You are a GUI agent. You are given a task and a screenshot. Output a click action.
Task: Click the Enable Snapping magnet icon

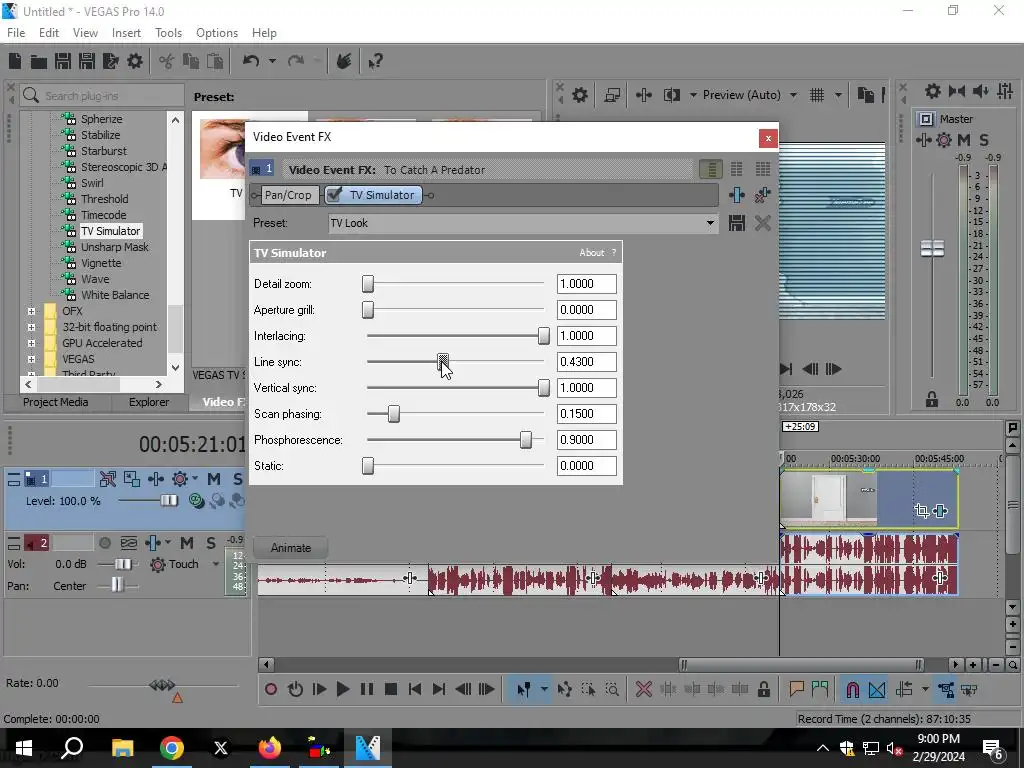pos(852,690)
